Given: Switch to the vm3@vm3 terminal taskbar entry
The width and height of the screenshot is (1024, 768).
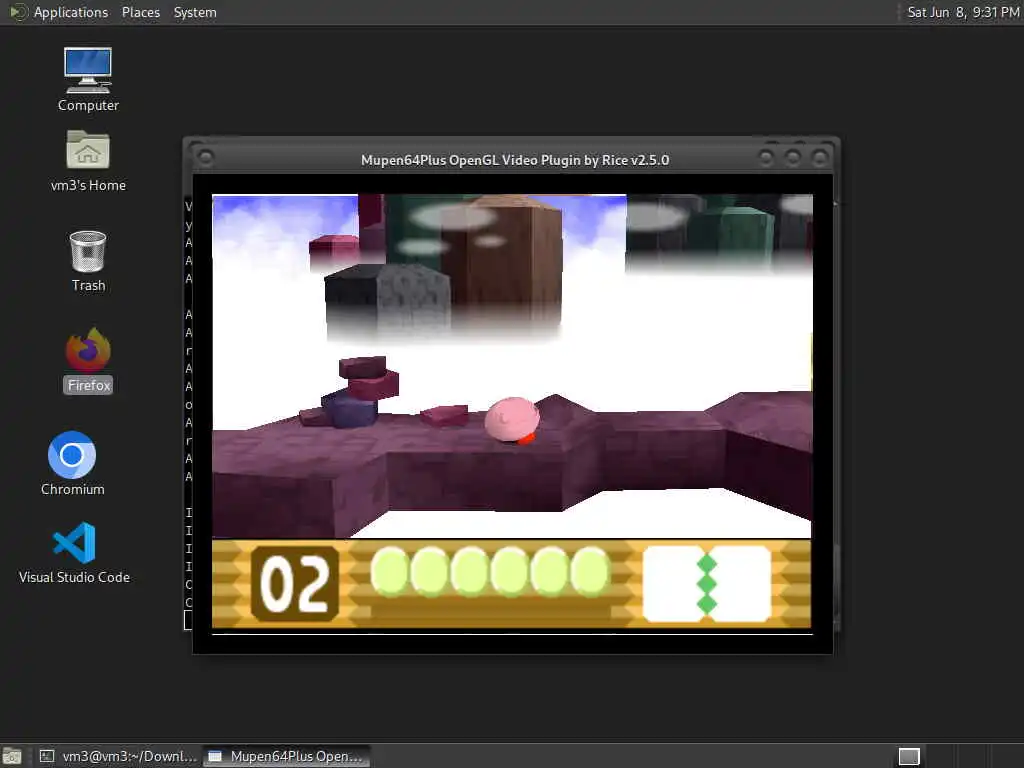Looking at the screenshot, I should (x=118, y=756).
